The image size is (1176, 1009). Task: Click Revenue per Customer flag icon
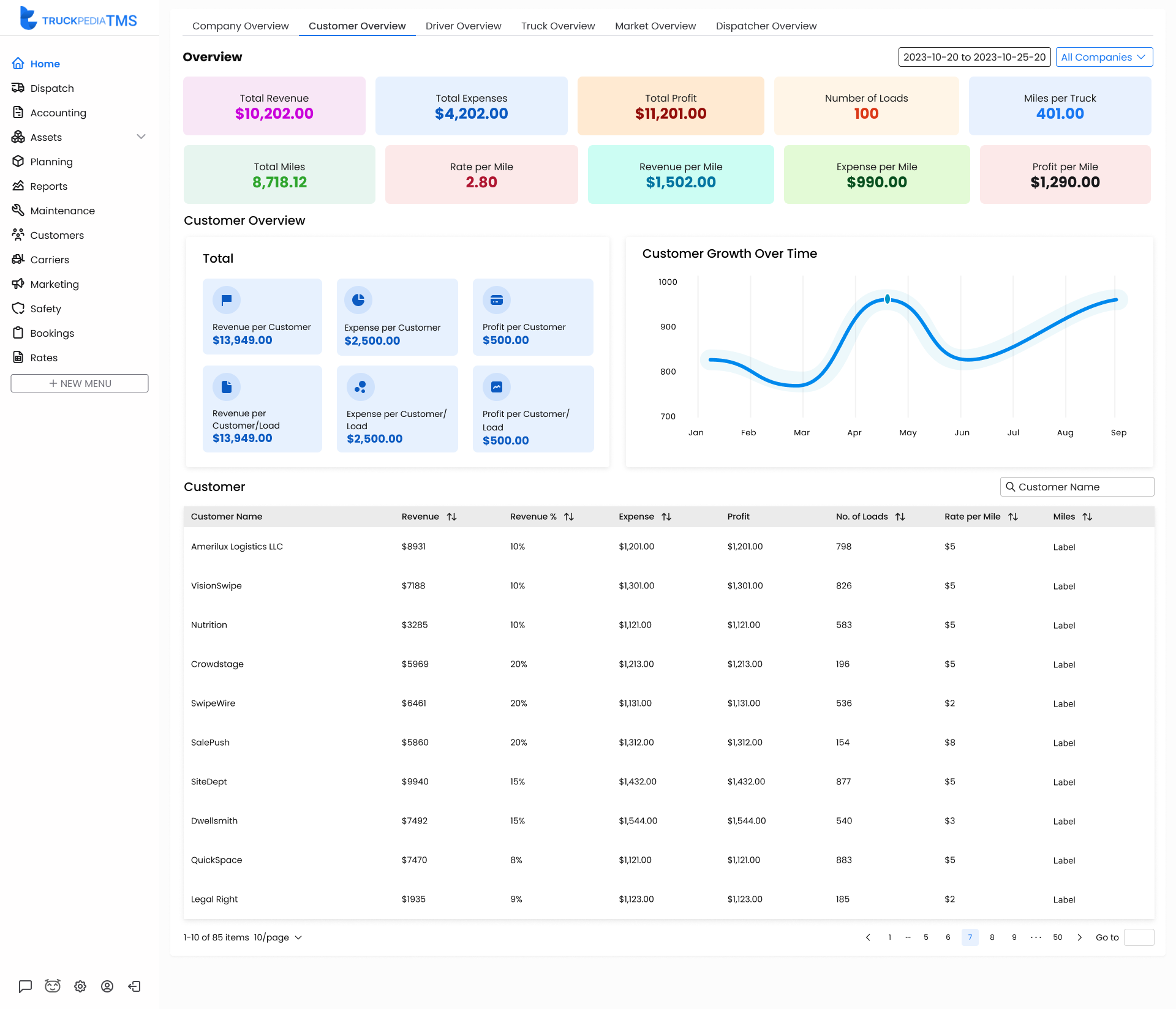(x=227, y=300)
